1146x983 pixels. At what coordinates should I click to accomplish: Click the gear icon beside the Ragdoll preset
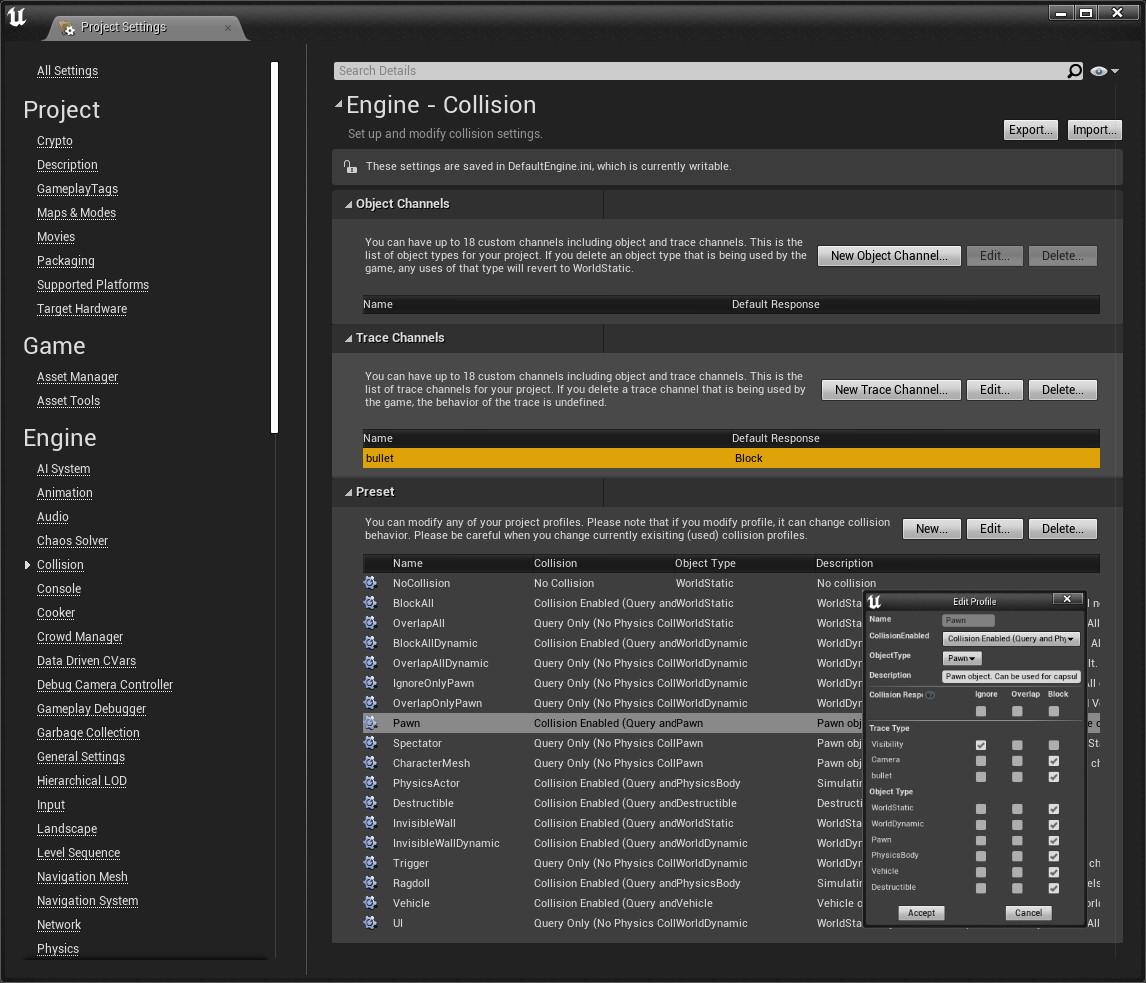point(370,883)
